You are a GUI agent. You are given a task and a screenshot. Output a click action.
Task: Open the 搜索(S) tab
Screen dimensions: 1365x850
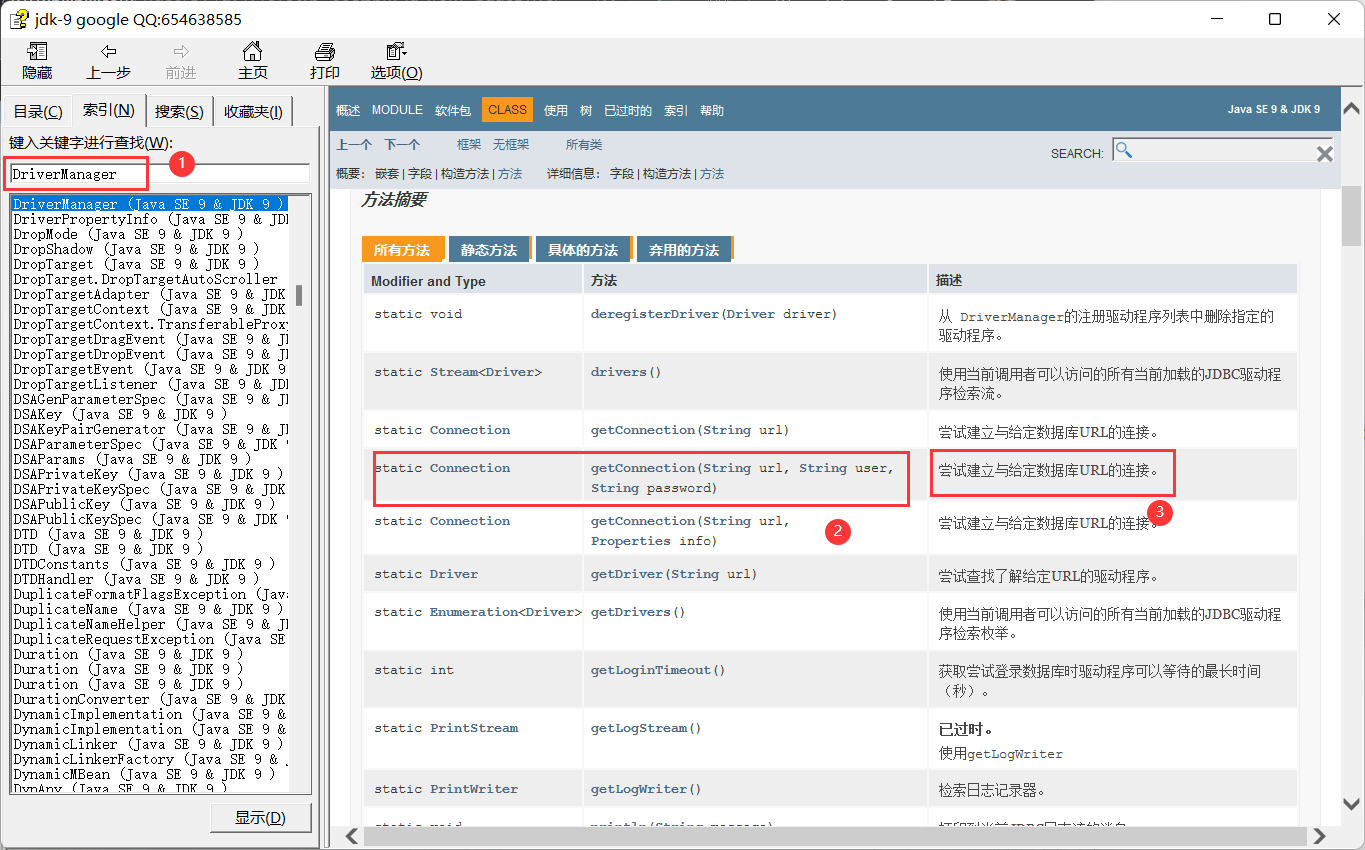pyautogui.click(x=179, y=112)
